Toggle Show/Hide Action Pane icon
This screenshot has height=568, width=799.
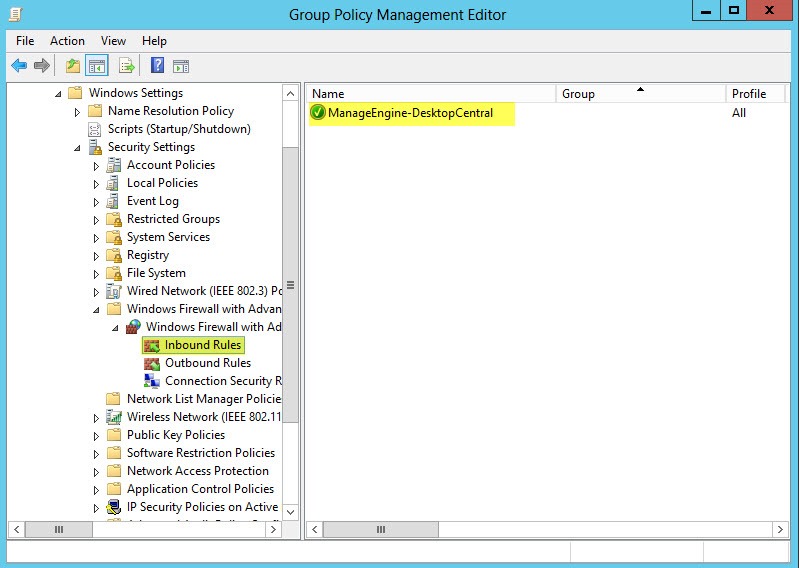(x=181, y=66)
